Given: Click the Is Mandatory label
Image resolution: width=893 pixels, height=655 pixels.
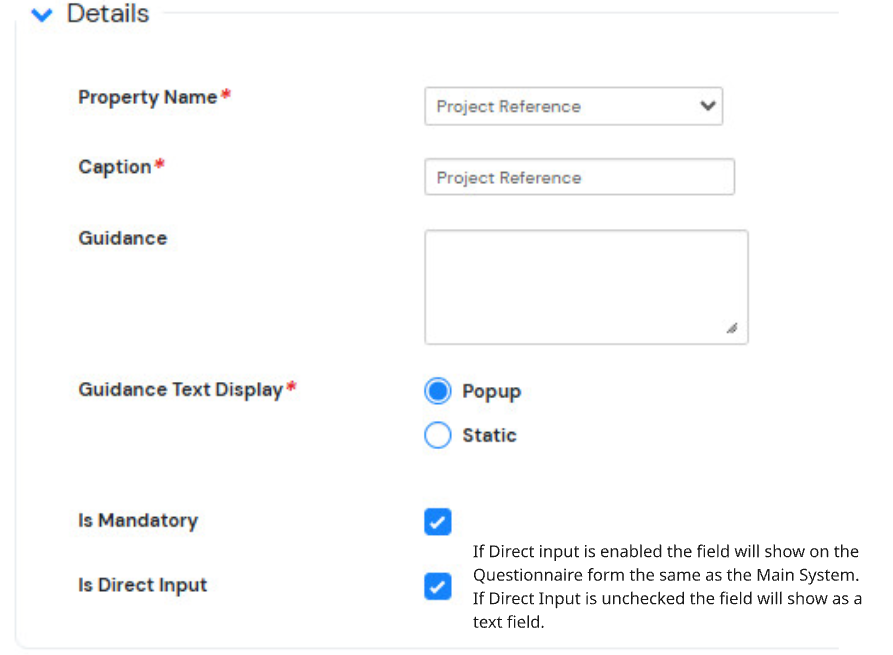Looking at the screenshot, I should 138,521.
